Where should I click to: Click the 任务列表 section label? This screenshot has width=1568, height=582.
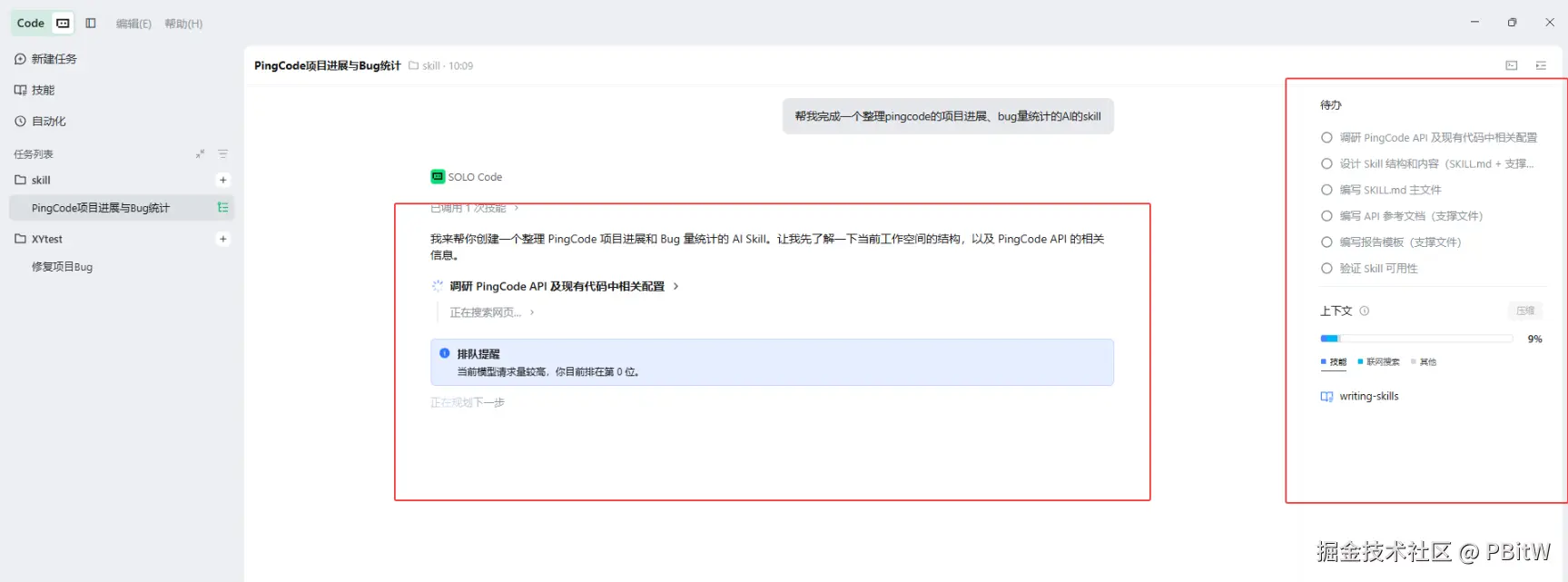pyautogui.click(x=34, y=154)
